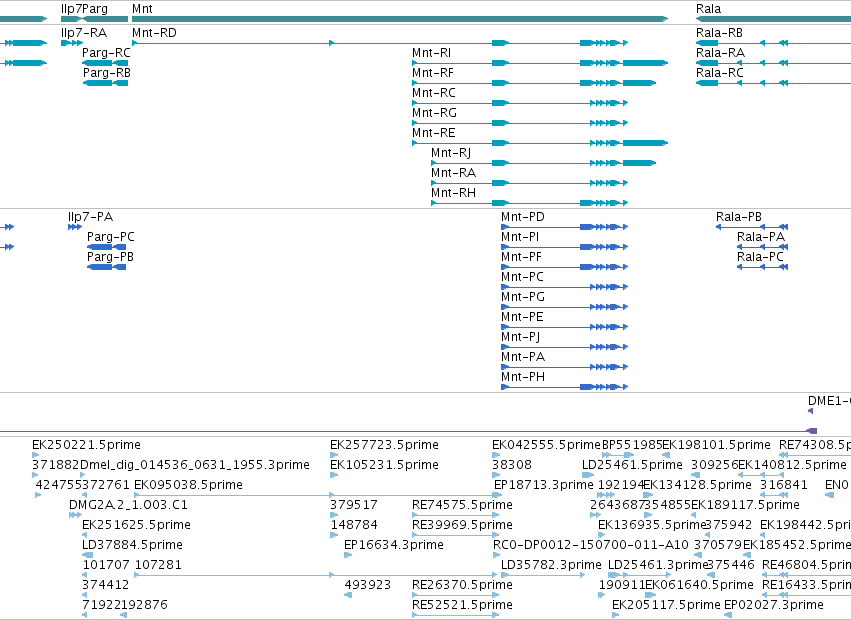The height and width of the screenshot is (620, 851).
Task: Click the Rala-PB protein label
Action: 739,217
